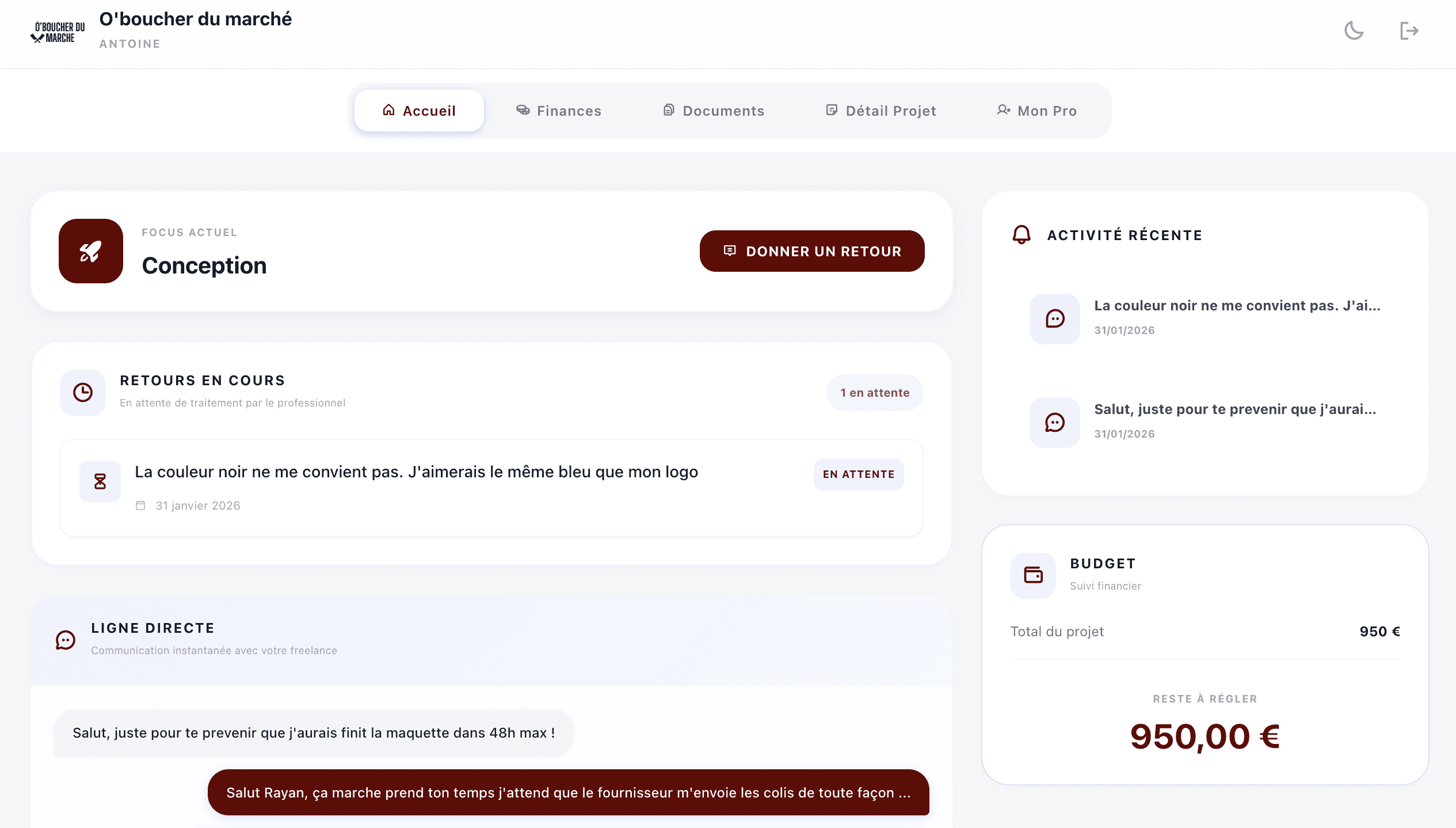Open the Accueil tab
1456x828 pixels.
(x=419, y=111)
